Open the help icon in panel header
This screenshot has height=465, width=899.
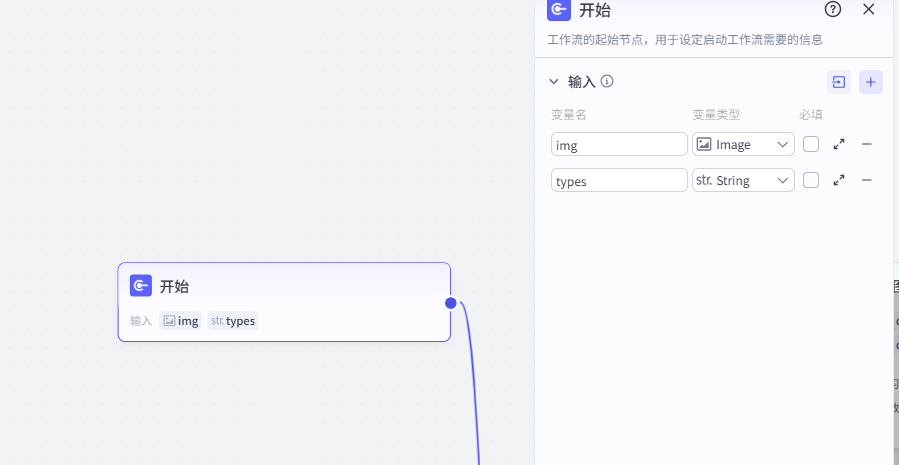(x=832, y=9)
